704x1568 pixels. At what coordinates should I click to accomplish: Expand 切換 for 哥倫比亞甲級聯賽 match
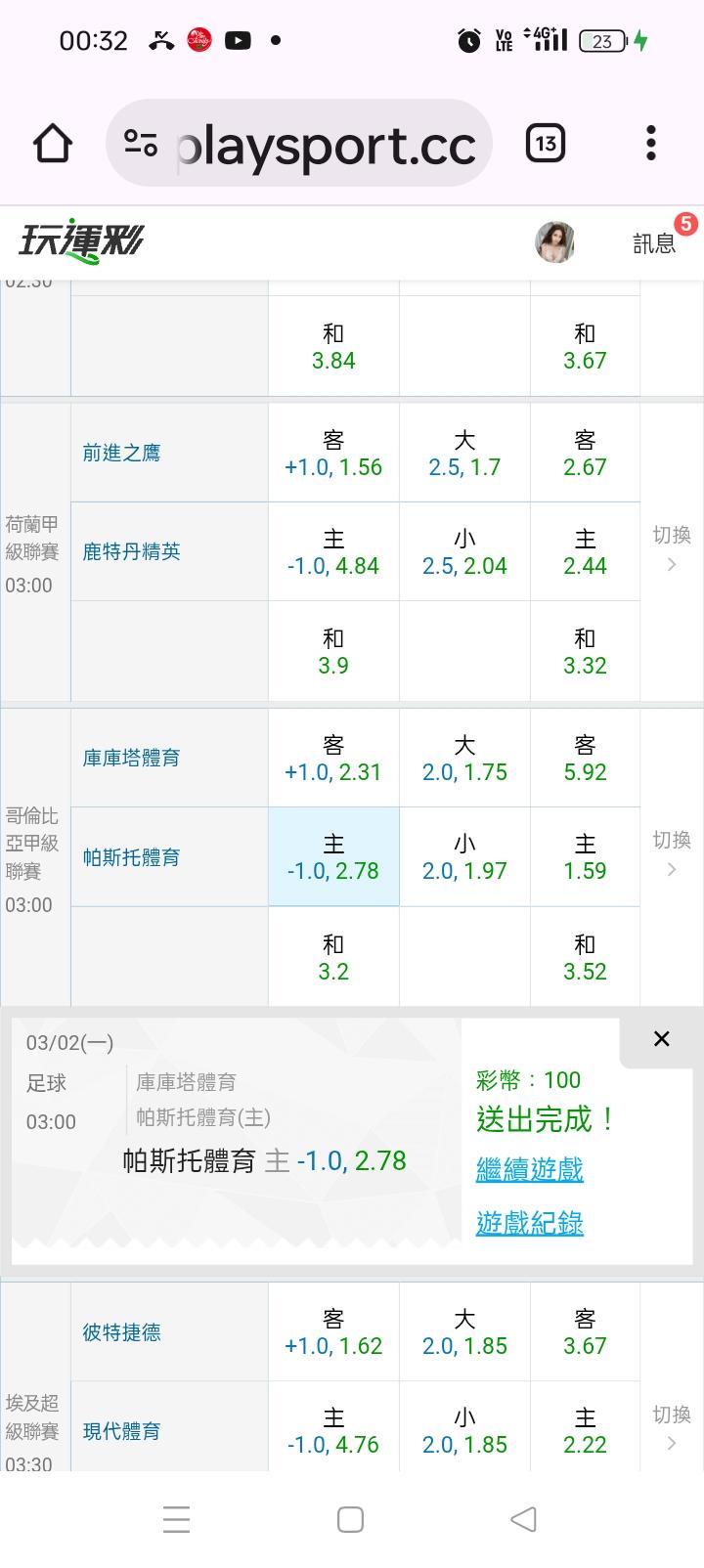pos(672,853)
